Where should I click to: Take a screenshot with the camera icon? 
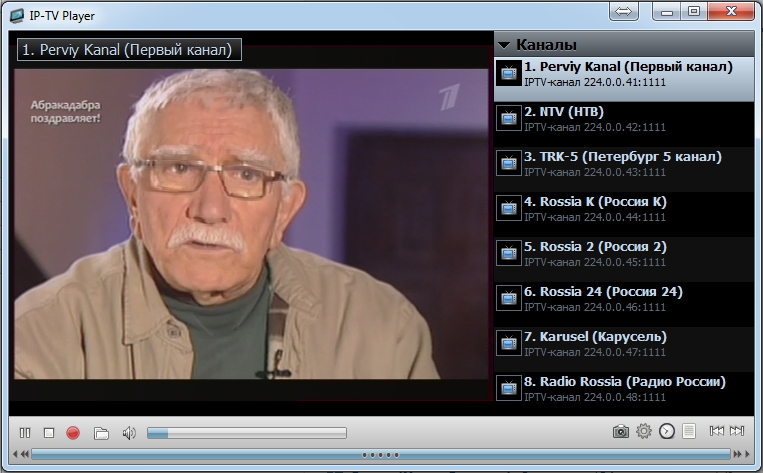pyautogui.click(x=621, y=431)
